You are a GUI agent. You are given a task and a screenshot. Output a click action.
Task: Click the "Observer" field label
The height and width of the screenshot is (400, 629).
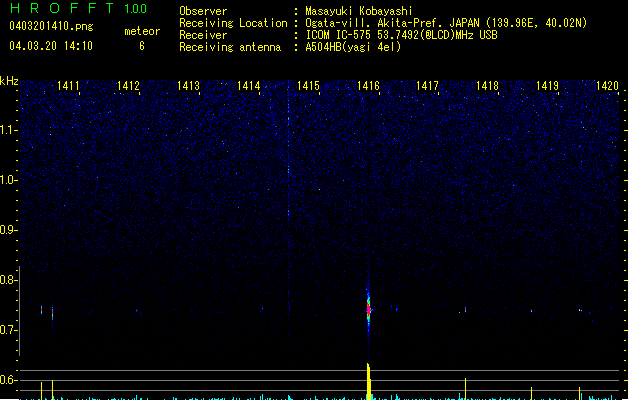pyautogui.click(x=203, y=11)
